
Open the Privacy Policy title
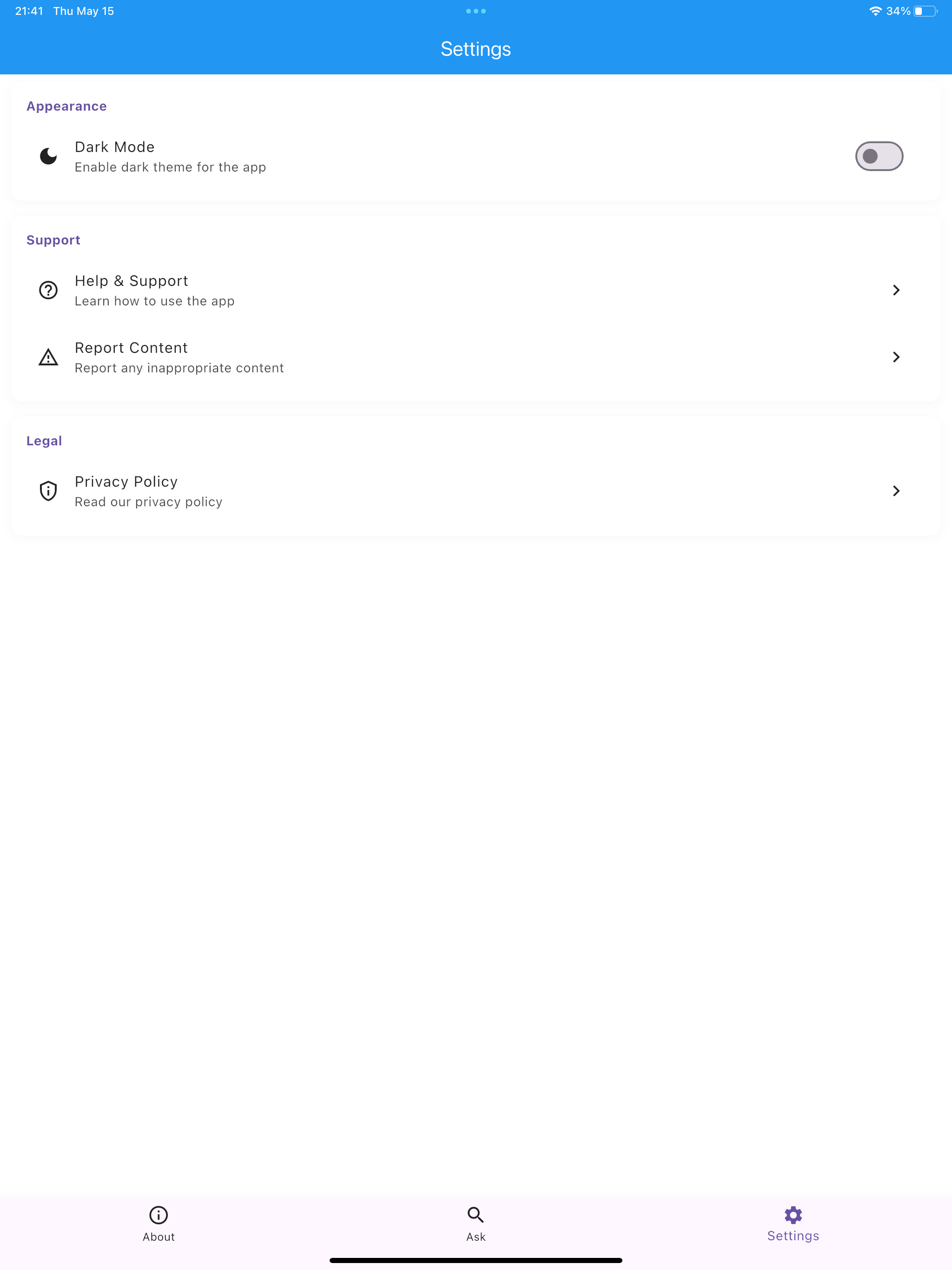tap(126, 482)
